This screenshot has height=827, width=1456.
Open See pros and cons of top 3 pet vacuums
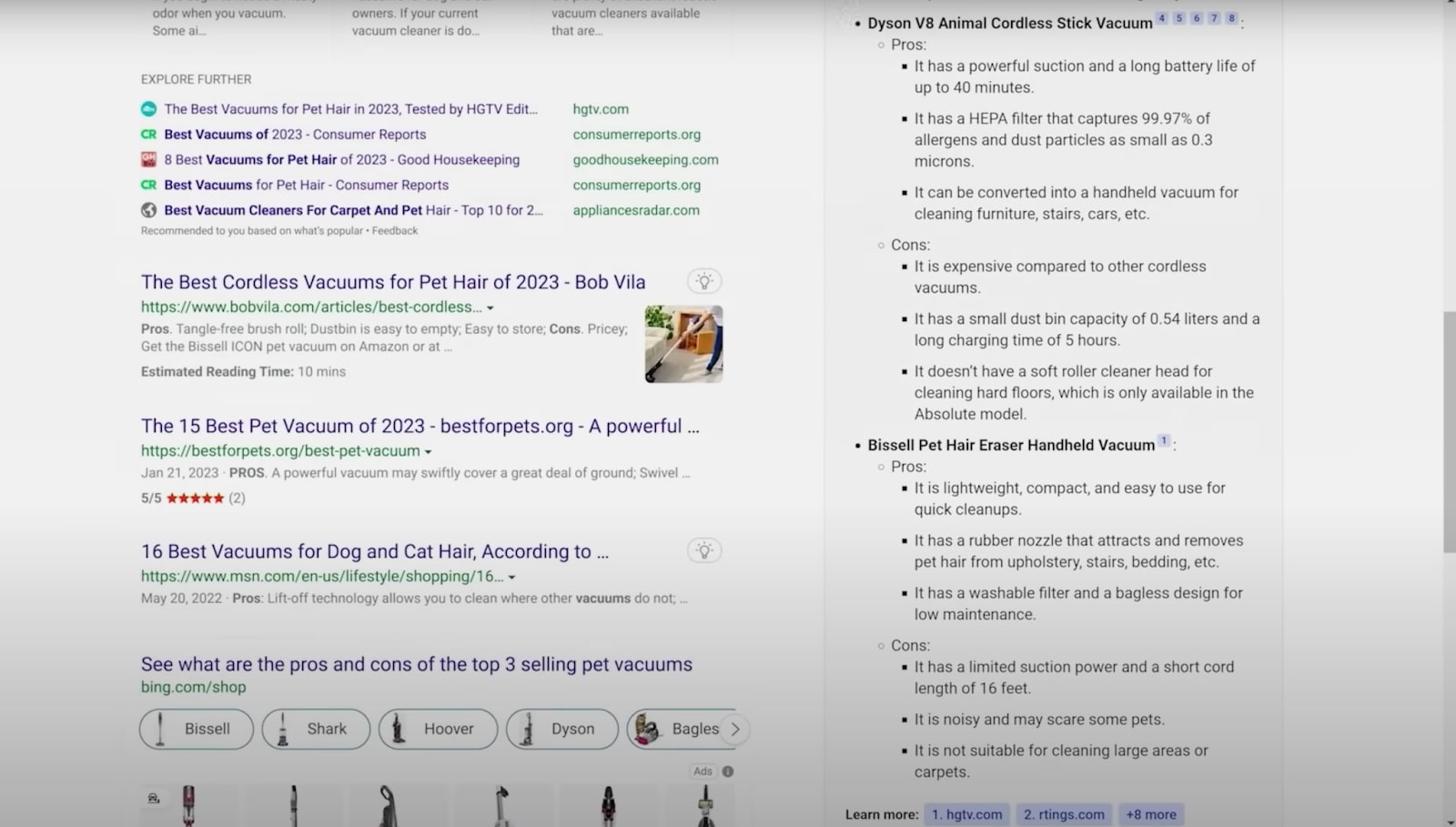click(417, 664)
